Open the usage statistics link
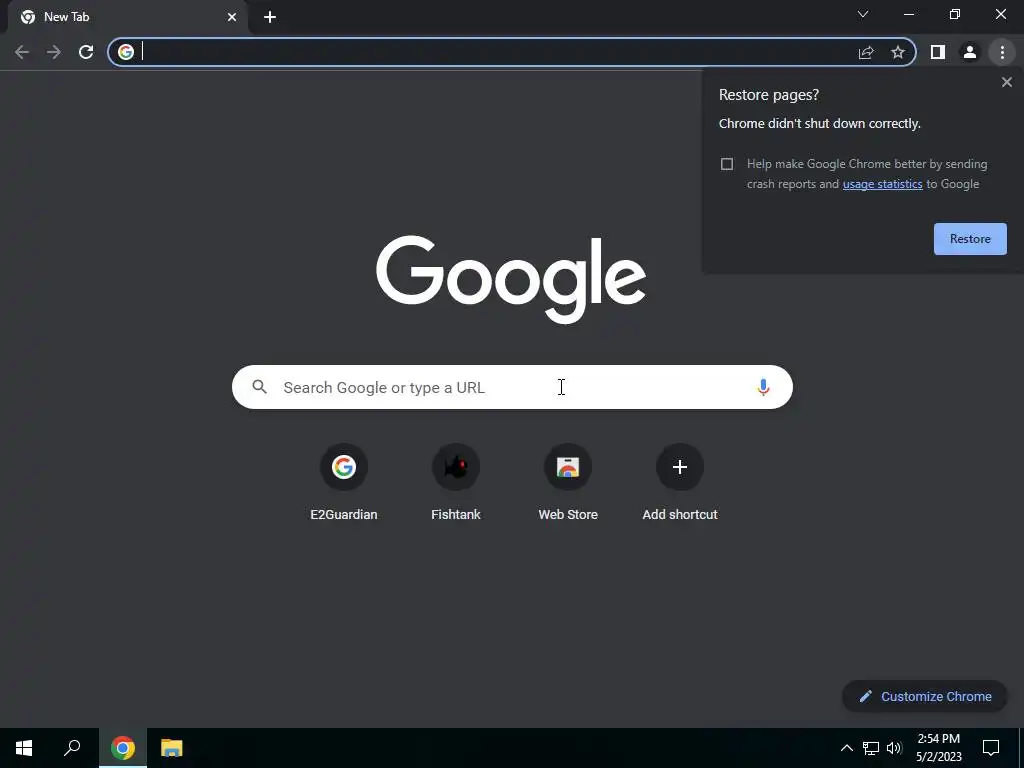1024x768 pixels. (x=882, y=184)
